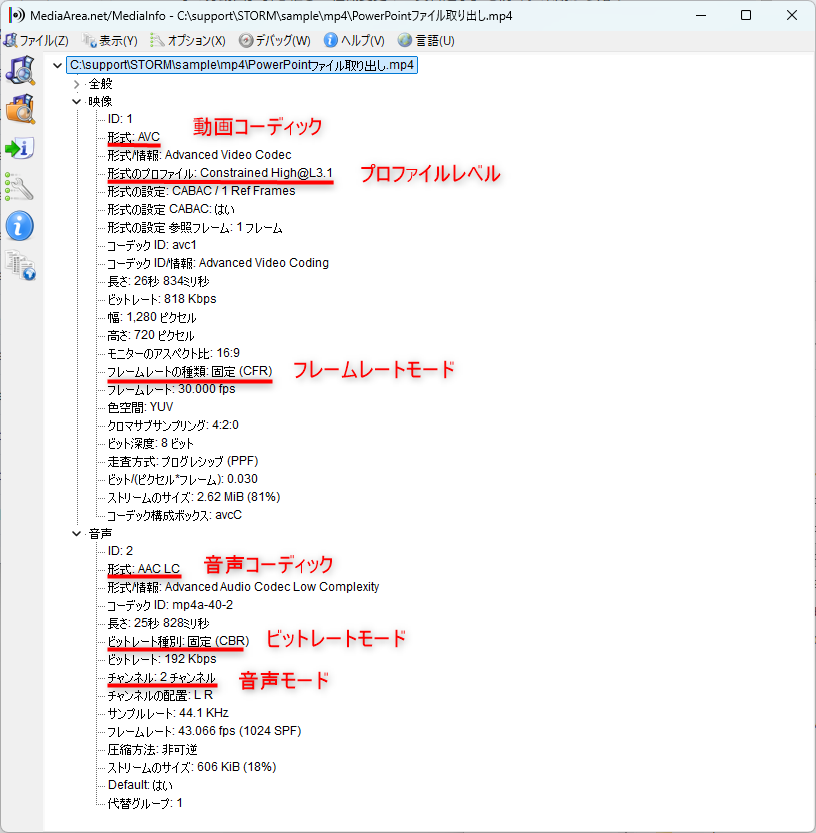Click the bottom sidebar documents-globe icon

(20, 264)
